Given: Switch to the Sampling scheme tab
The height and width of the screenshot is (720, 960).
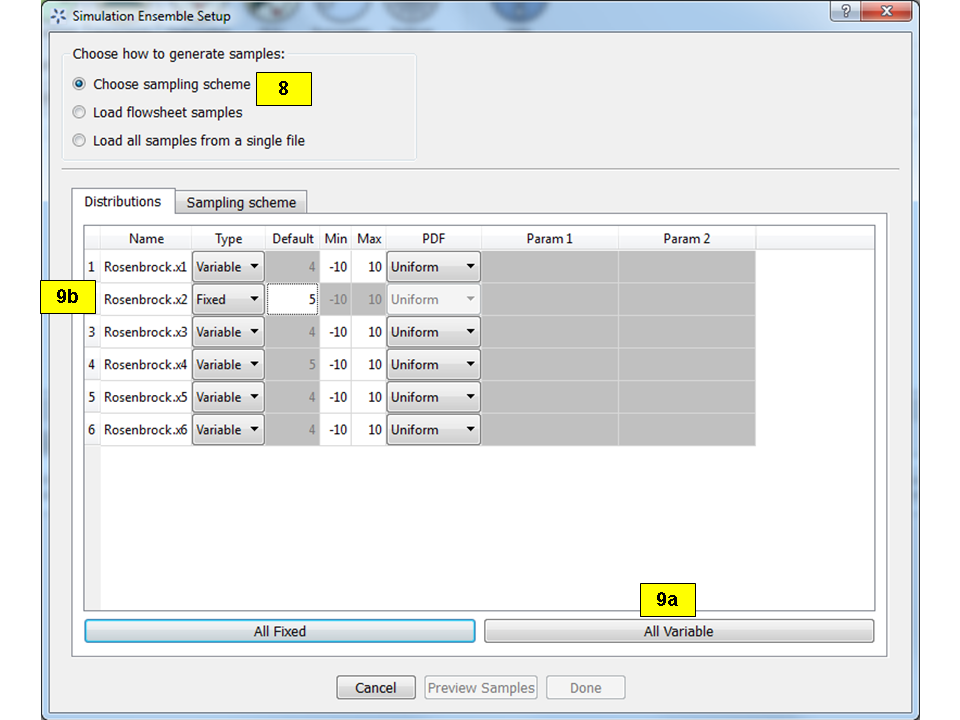Looking at the screenshot, I should click(x=240, y=202).
